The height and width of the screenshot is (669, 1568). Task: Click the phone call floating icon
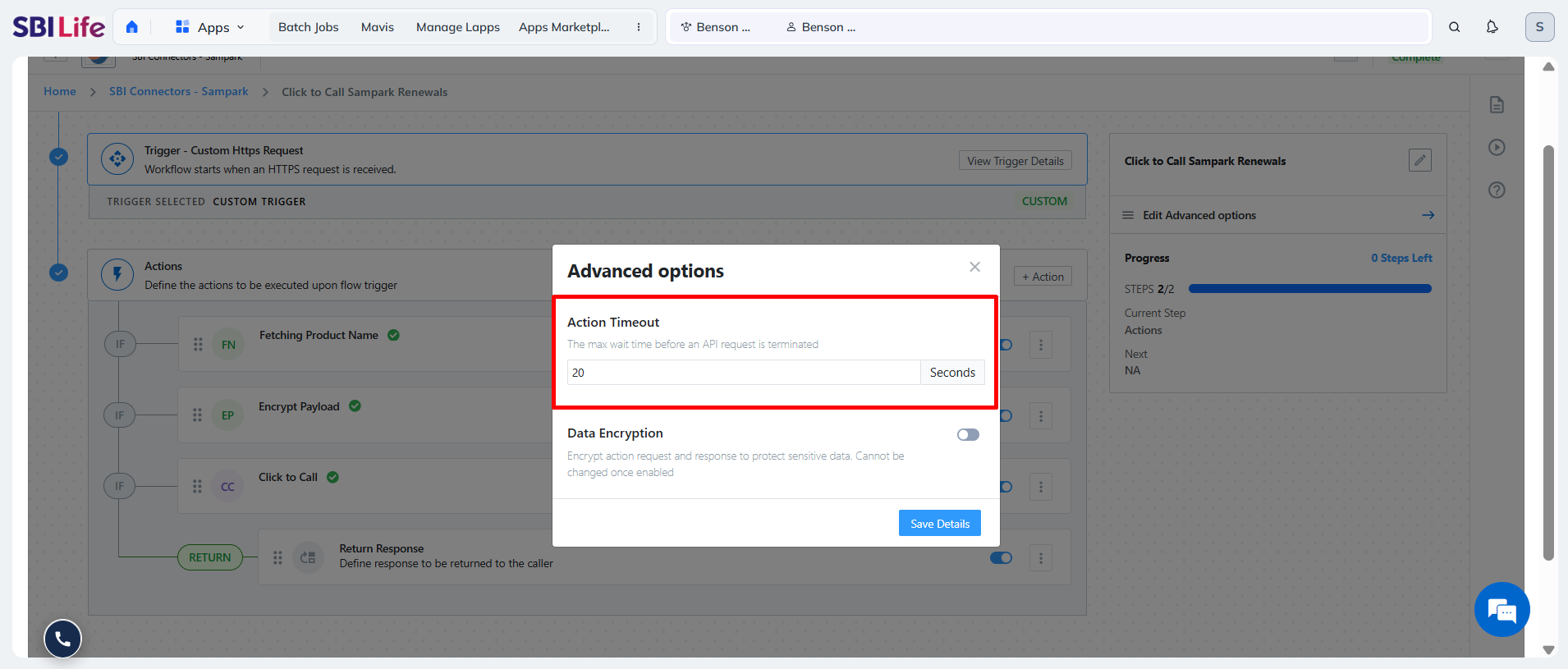pyautogui.click(x=62, y=639)
